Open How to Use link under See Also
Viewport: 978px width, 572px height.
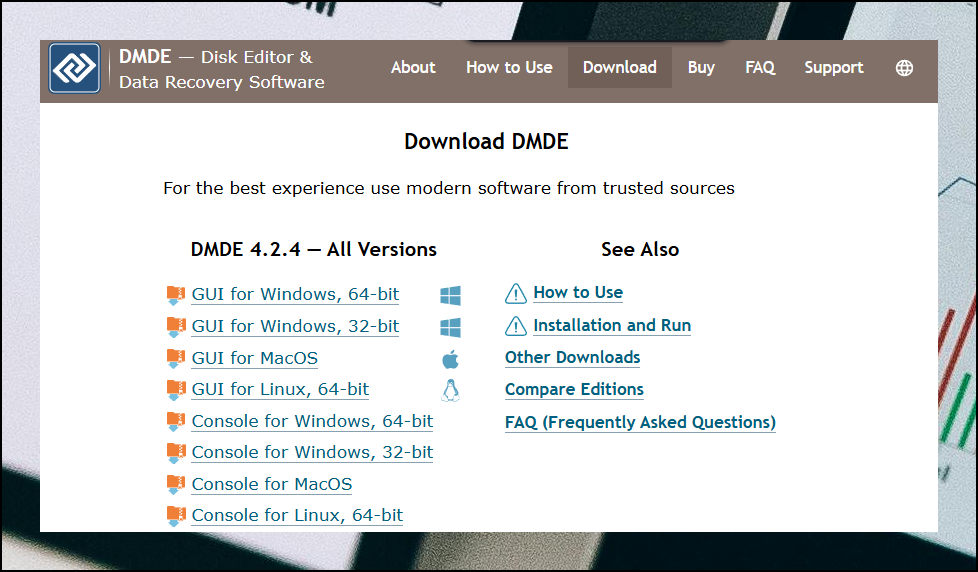point(578,293)
